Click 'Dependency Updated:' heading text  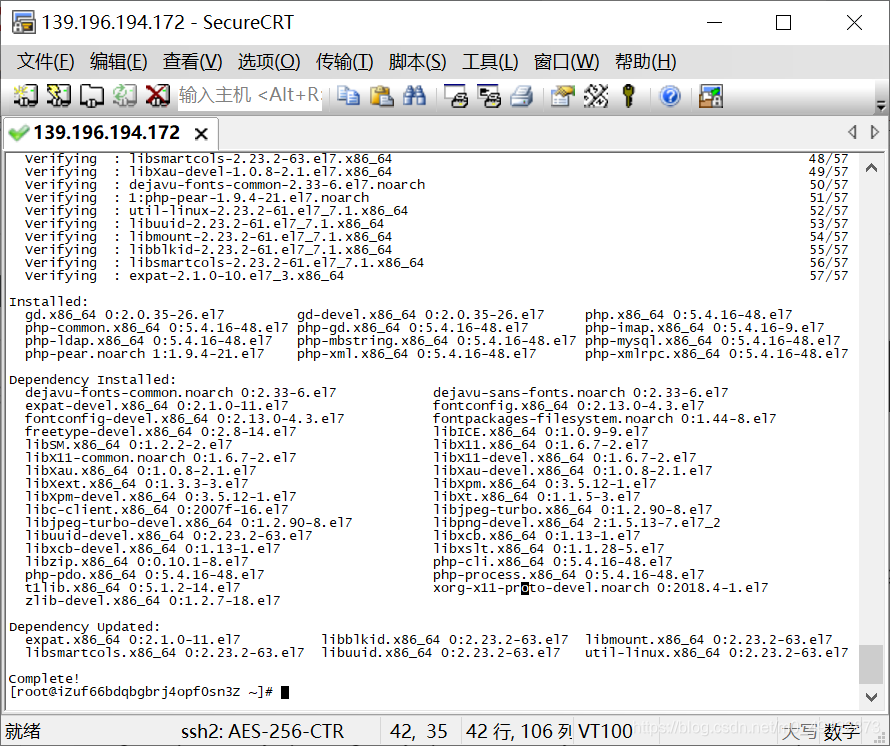[85, 627]
